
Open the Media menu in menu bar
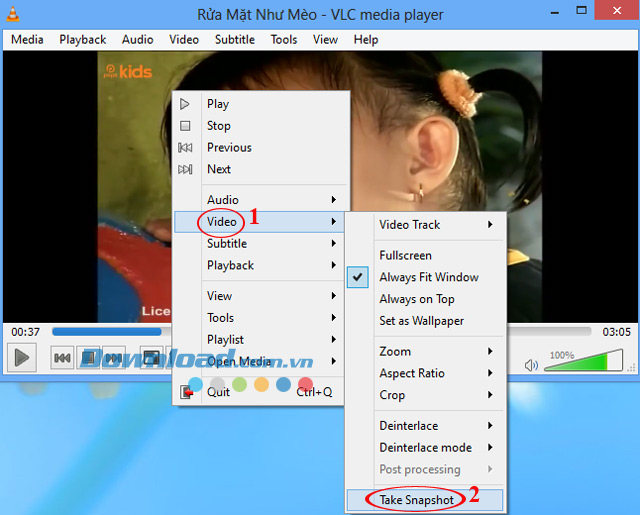(x=27, y=40)
